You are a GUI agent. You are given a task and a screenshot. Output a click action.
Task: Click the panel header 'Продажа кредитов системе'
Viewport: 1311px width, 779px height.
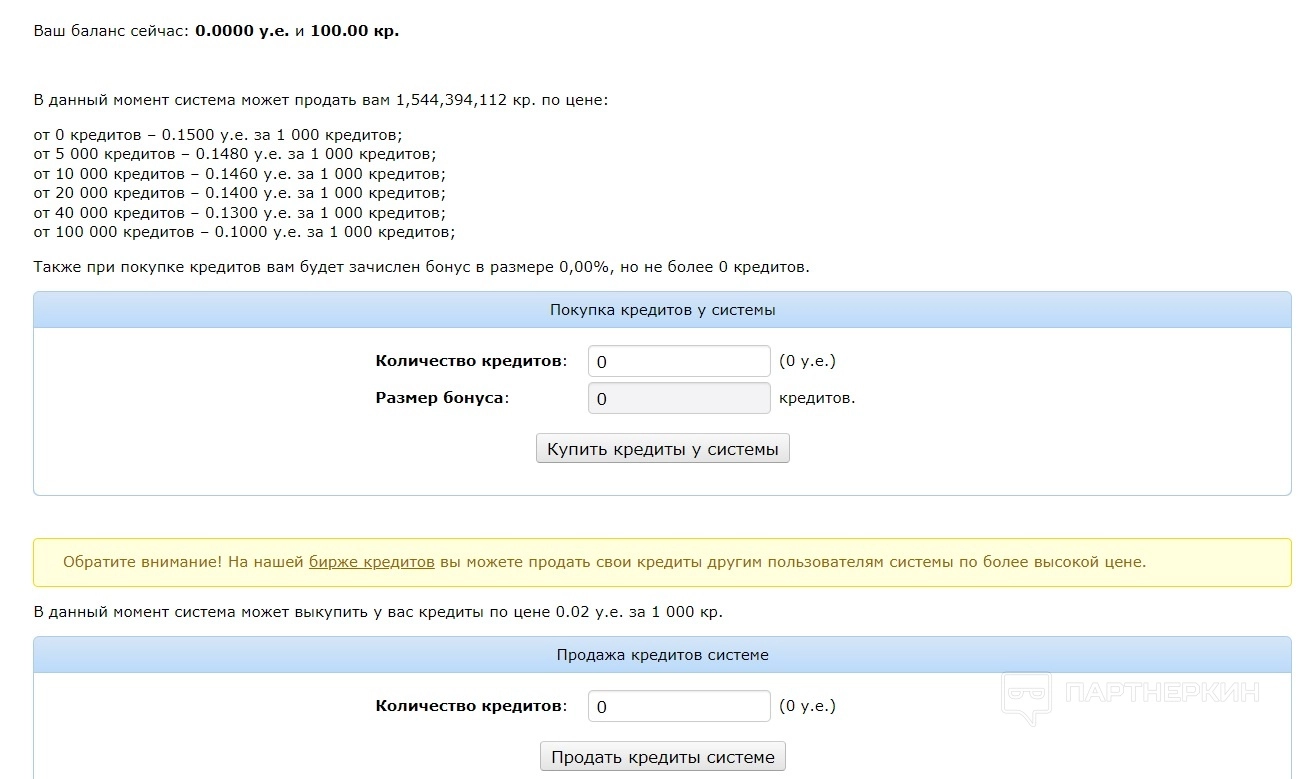point(662,655)
